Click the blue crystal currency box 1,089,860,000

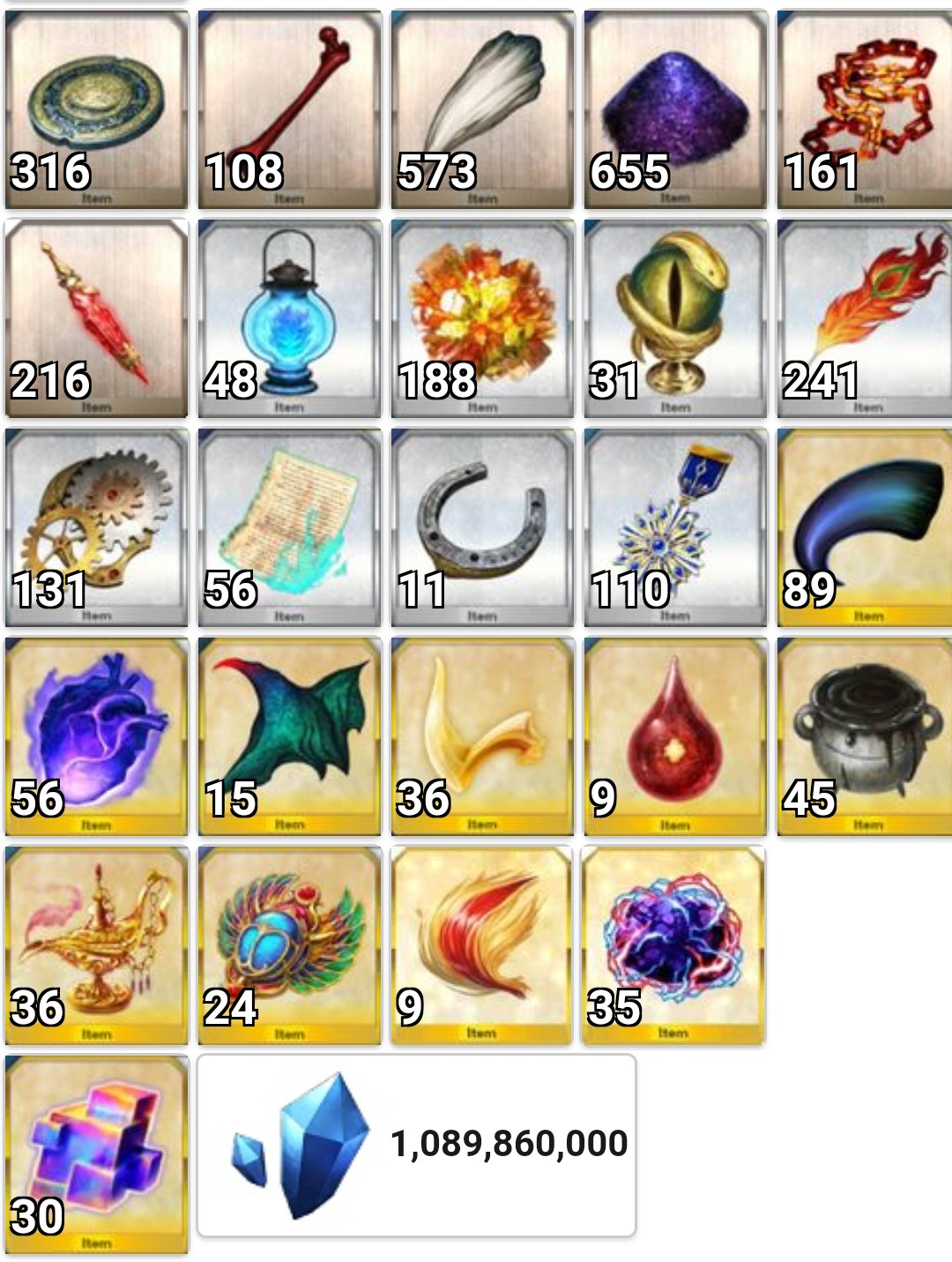click(416, 1146)
